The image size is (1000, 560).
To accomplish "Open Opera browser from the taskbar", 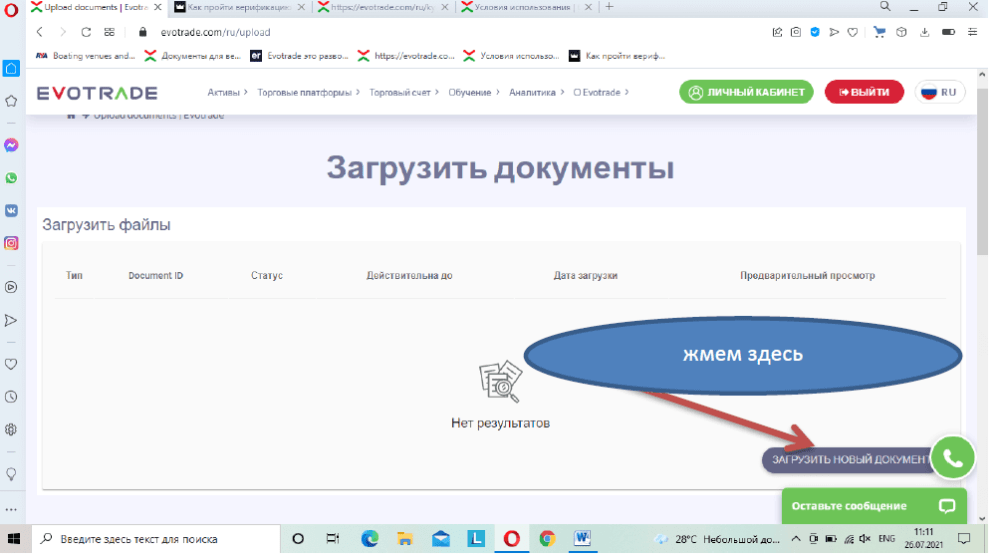I will (x=511, y=539).
